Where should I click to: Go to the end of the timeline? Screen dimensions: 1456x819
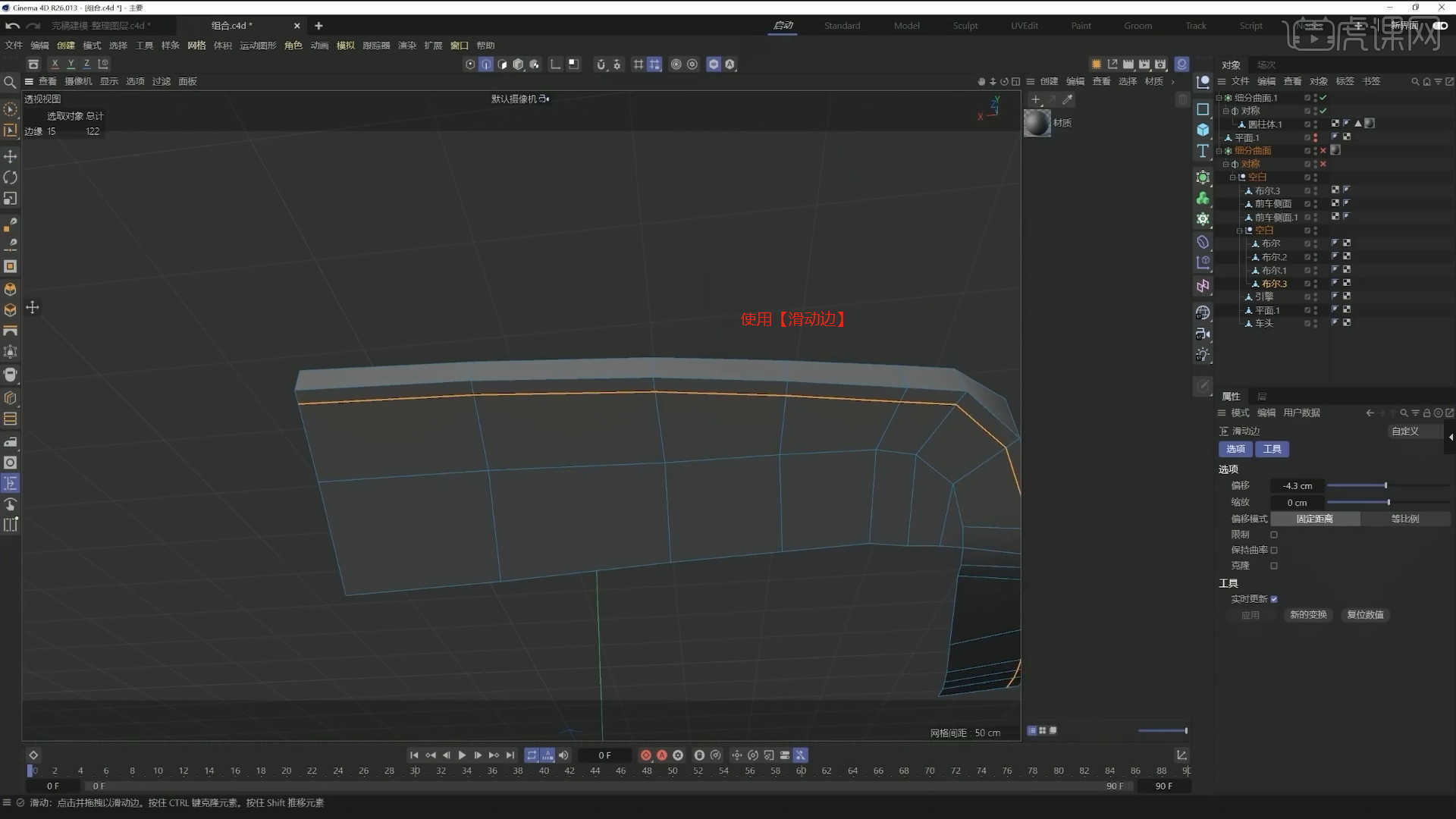pos(510,755)
